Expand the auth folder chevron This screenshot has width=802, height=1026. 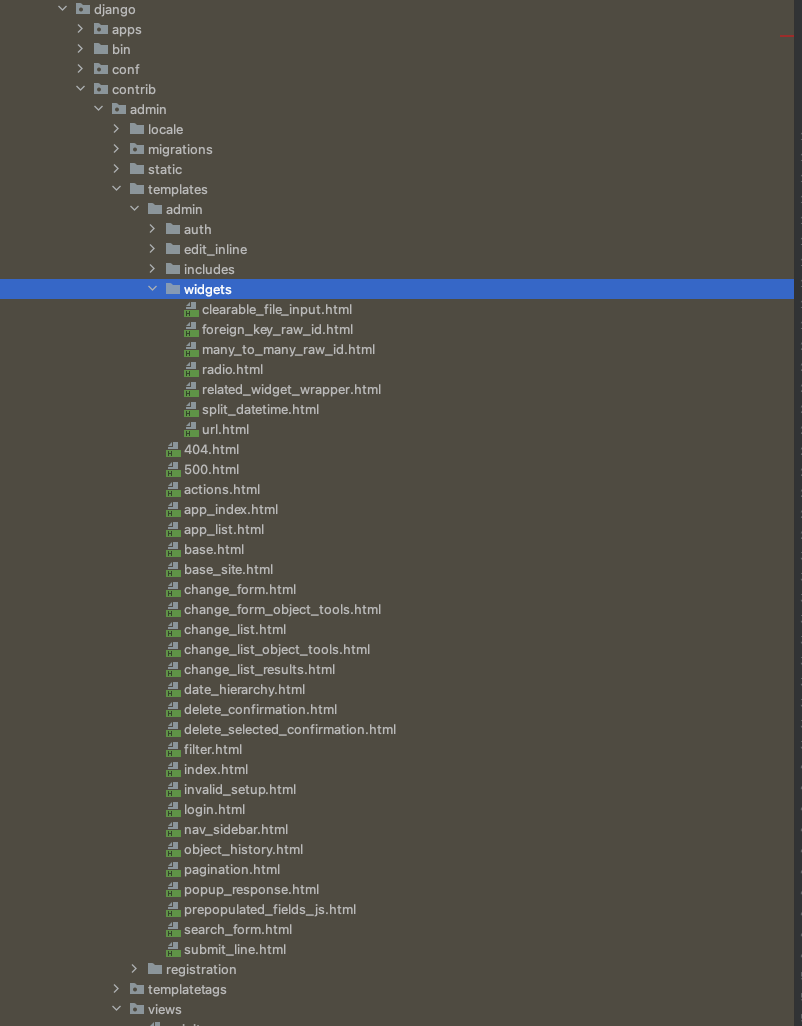[x=152, y=229]
